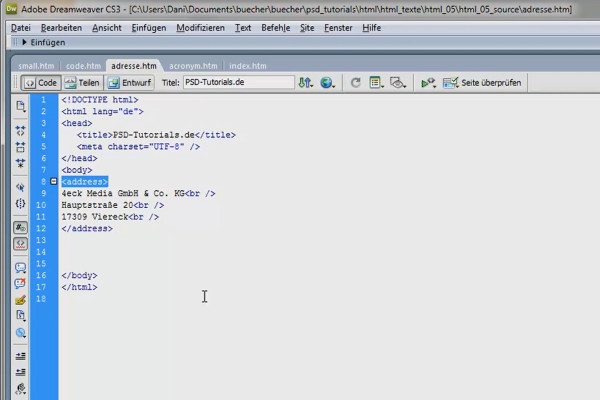Open the Hilfe menu
The width and height of the screenshot is (600, 400).
372,28
